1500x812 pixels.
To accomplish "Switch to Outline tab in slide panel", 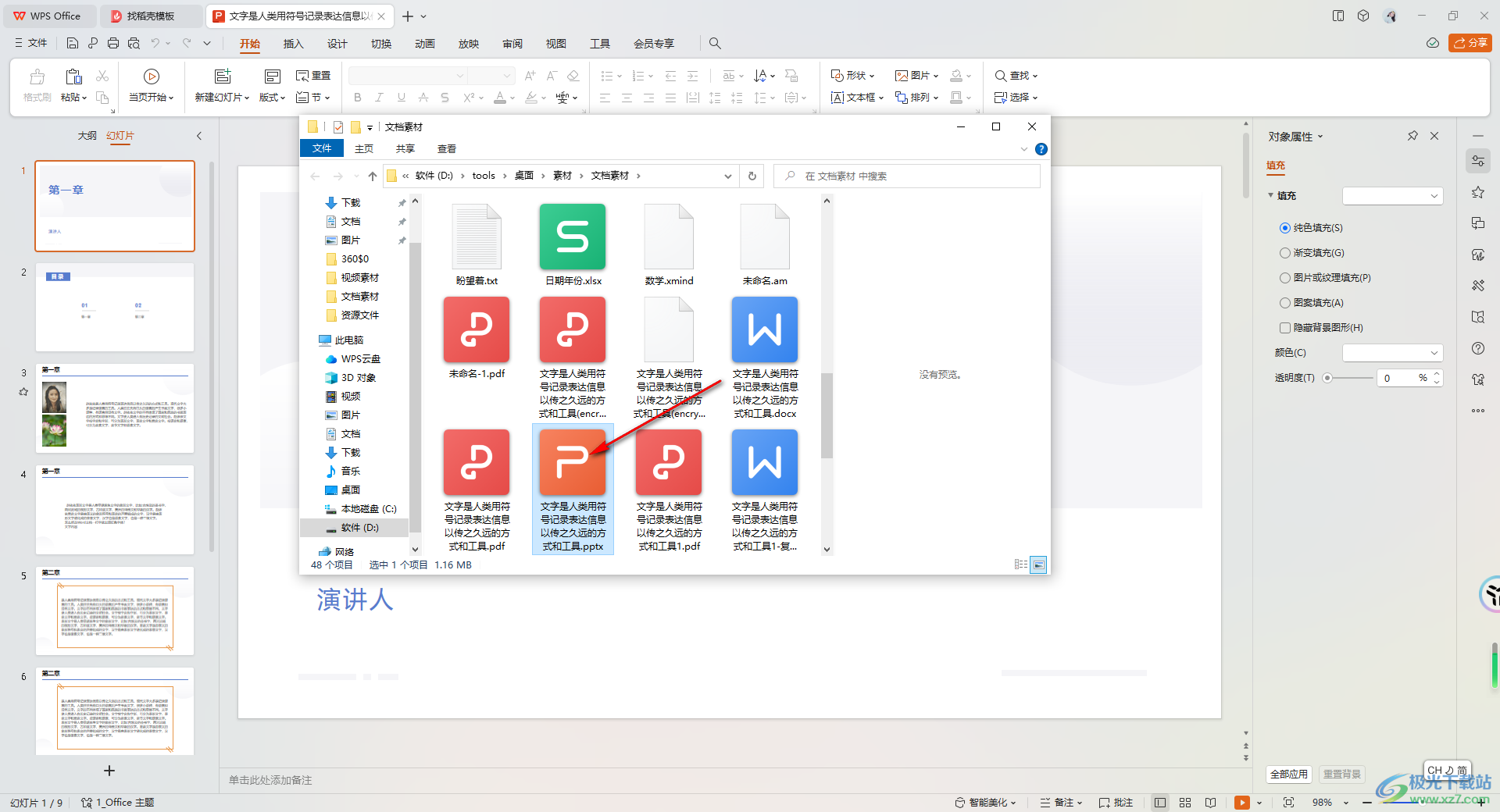I will [x=87, y=136].
